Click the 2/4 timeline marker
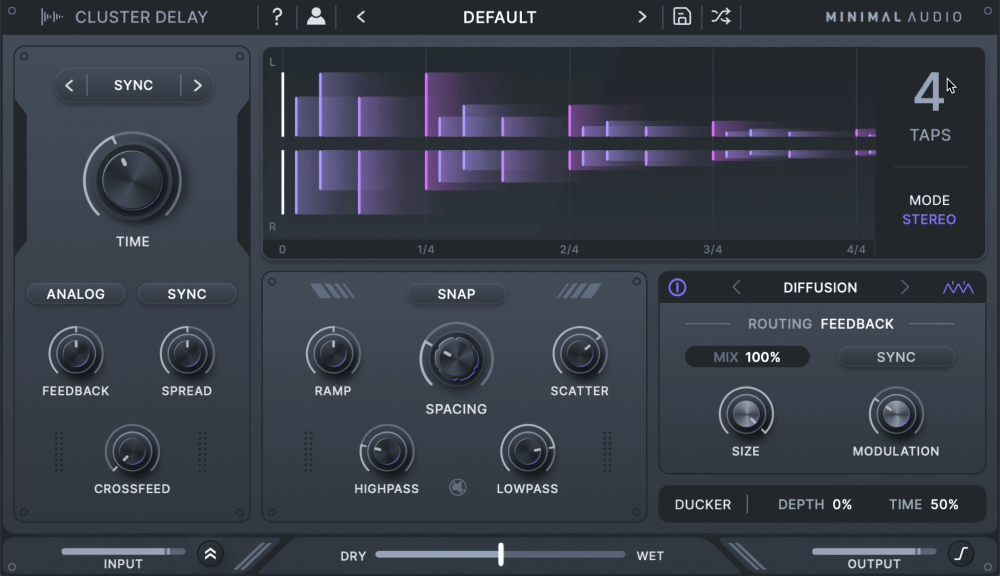Image resolution: width=1000 pixels, height=576 pixels. click(569, 249)
